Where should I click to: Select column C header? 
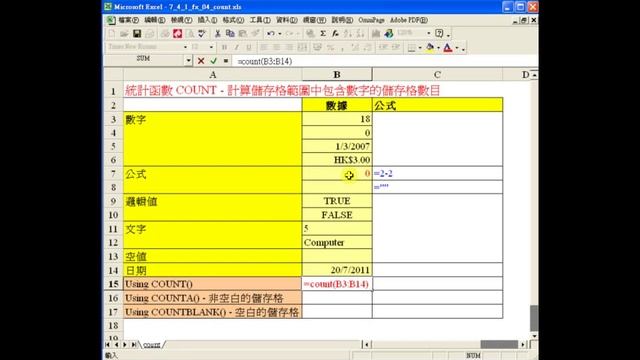click(437, 75)
